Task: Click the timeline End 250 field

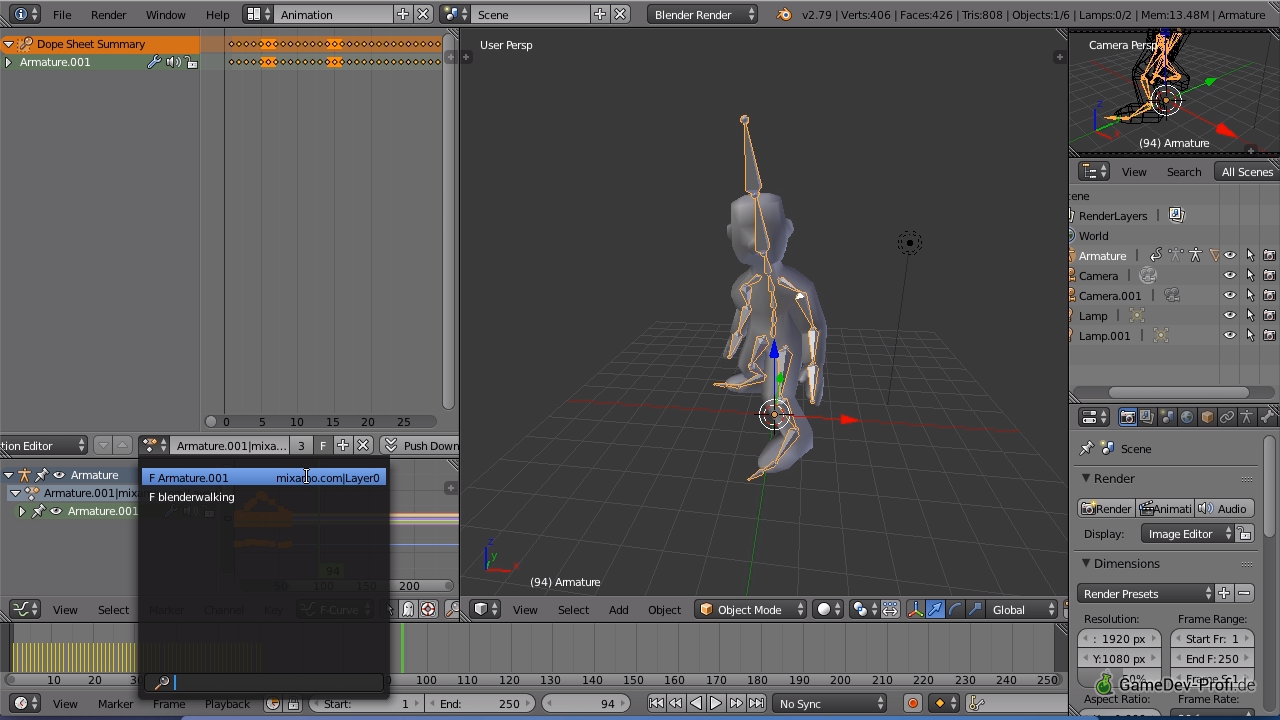Action: click(x=479, y=703)
